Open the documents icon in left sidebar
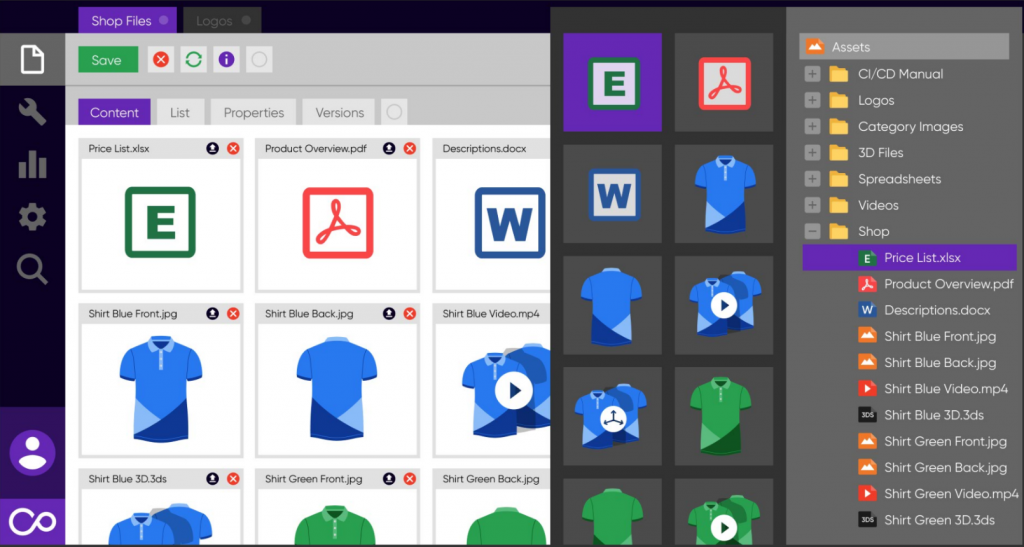Screen dimensions: 1024x547 [x=32, y=59]
